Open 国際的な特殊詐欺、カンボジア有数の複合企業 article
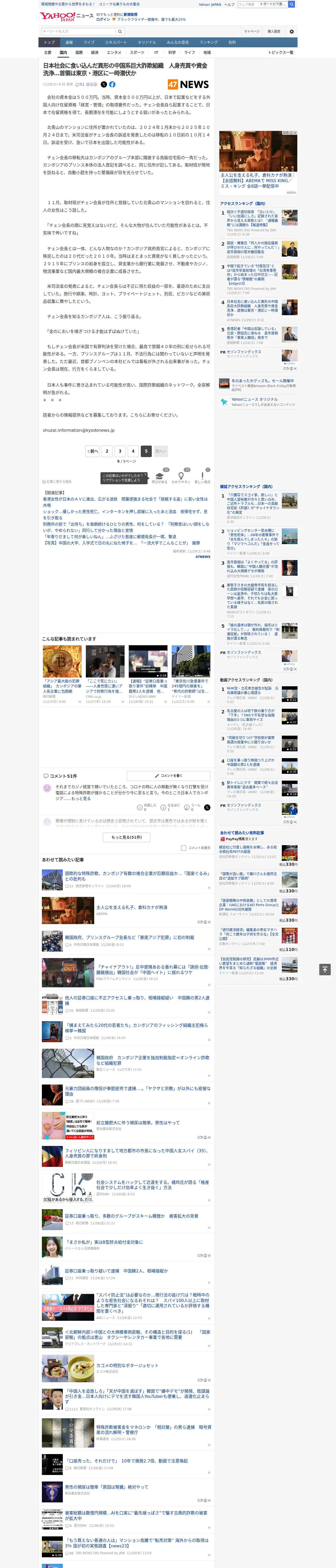This screenshot has width=336, height=1568. (137, 876)
